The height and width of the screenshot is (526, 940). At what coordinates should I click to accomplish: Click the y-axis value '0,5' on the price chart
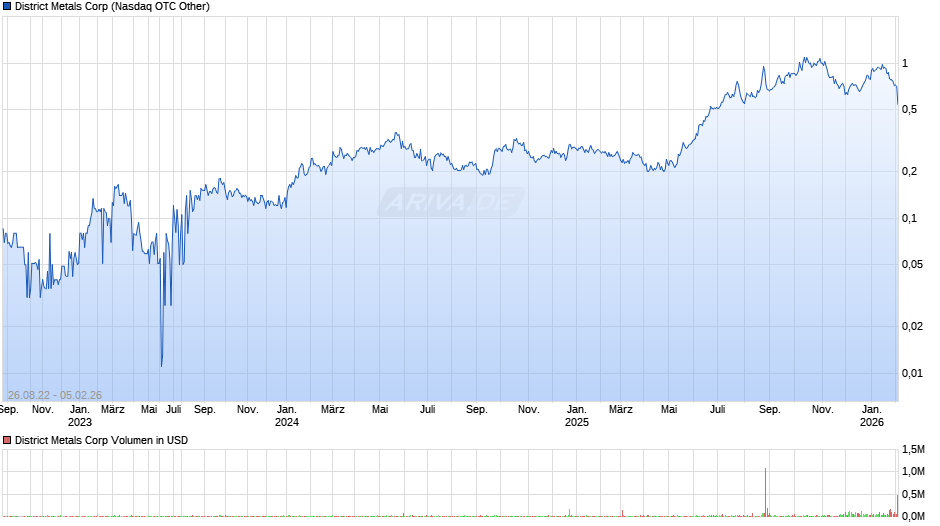click(909, 109)
